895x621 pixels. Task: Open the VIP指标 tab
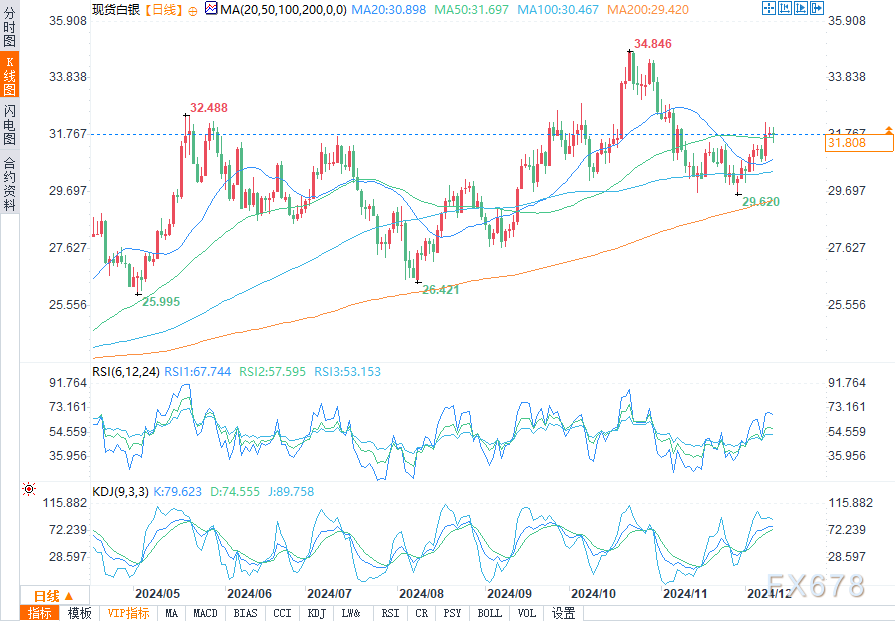[x=128, y=613]
